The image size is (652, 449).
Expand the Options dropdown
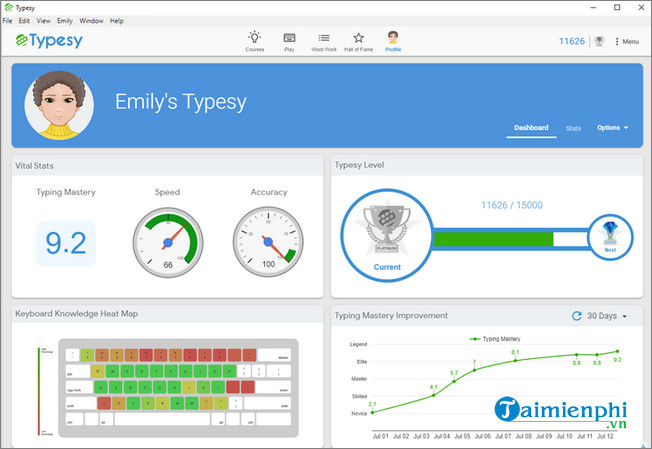pyautogui.click(x=612, y=128)
